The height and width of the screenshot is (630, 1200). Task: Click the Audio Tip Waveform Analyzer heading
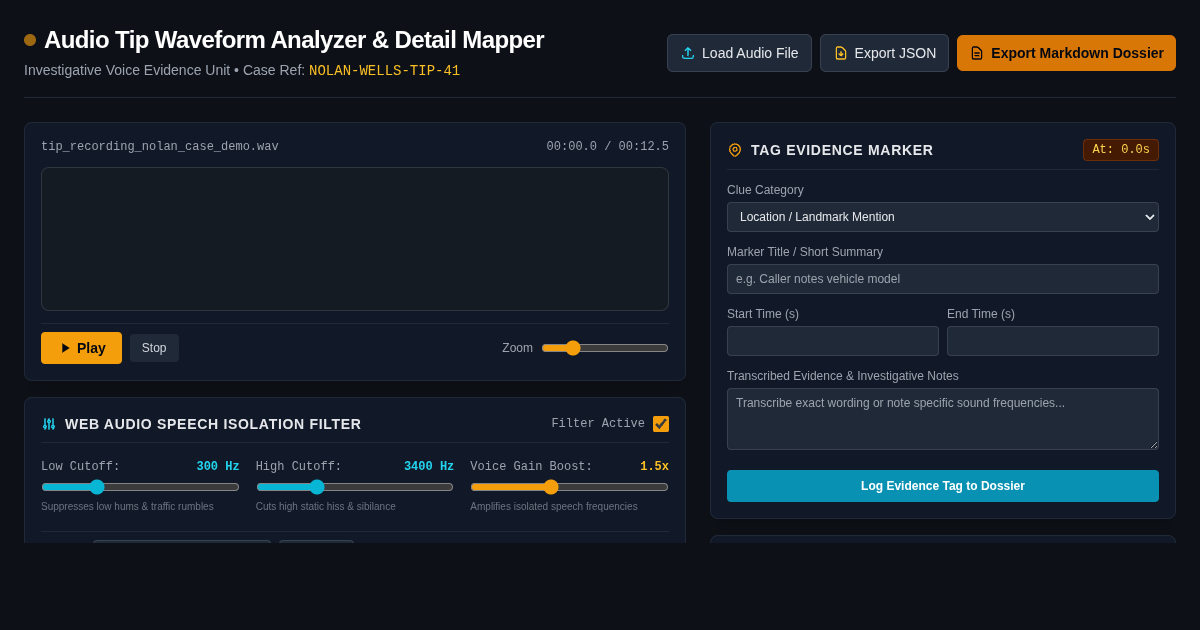[x=294, y=40]
